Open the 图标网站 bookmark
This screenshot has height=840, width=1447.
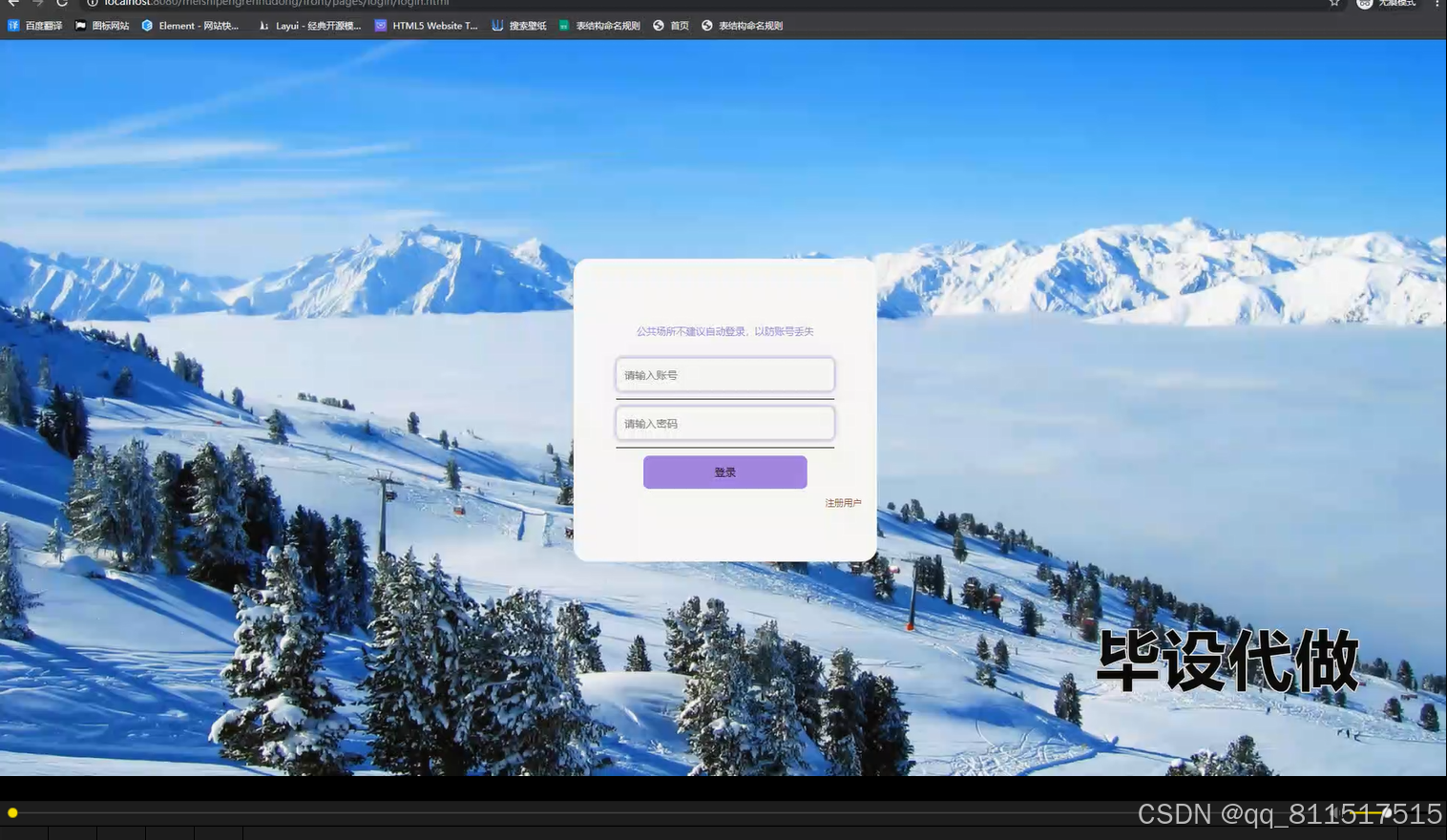[102, 26]
